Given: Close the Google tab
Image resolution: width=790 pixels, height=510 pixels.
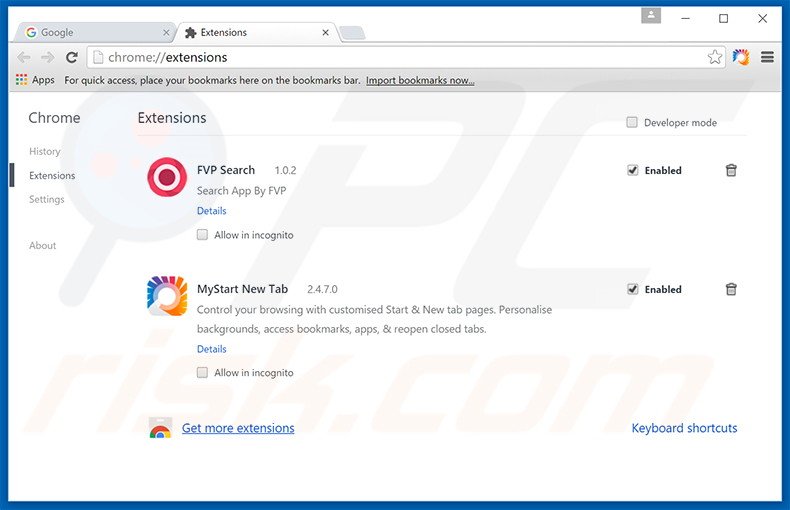Looking at the screenshot, I should click(166, 32).
